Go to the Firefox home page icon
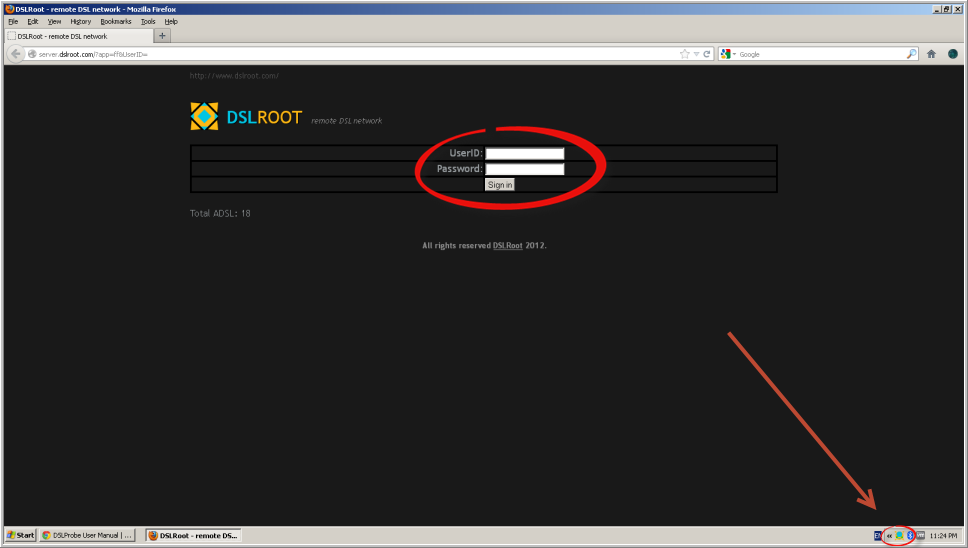The image size is (968, 548). pyautogui.click(x=931, y=54)
